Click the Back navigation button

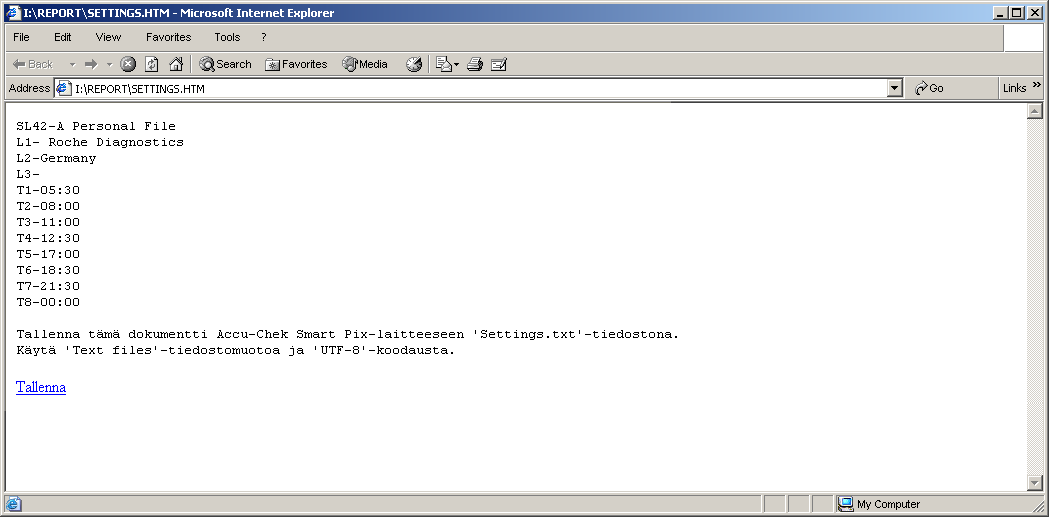pyautogui.click(x=33, y=64)
